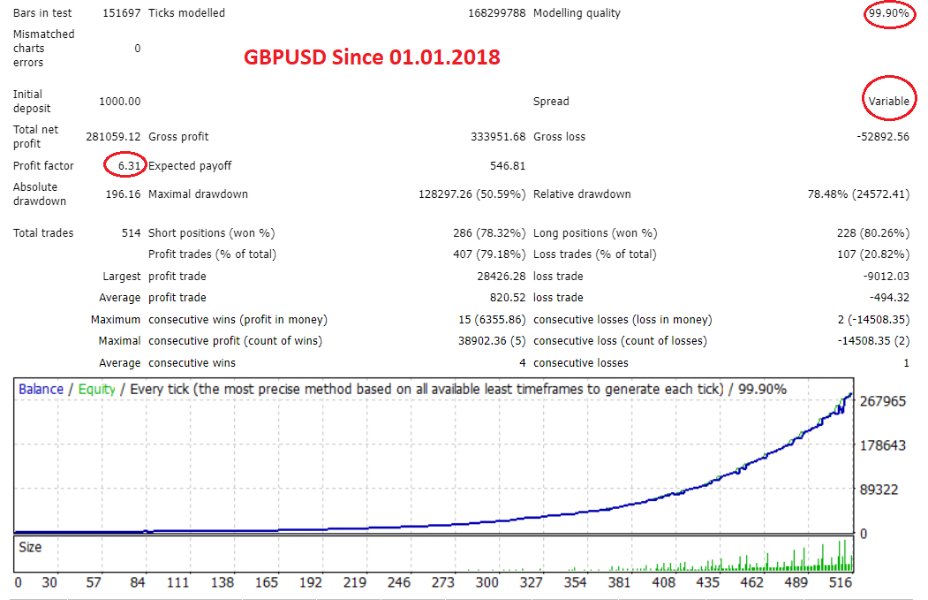The width and height of the screenshot is (928, 600).
Task: Click the Spread value Variable
Action: click(888, 101)
